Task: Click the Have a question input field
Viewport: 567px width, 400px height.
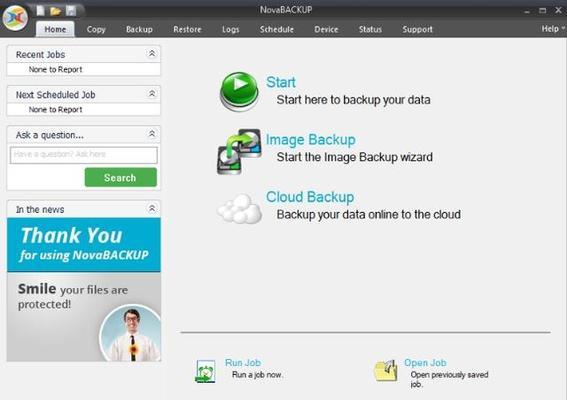Action: point(84,155)
